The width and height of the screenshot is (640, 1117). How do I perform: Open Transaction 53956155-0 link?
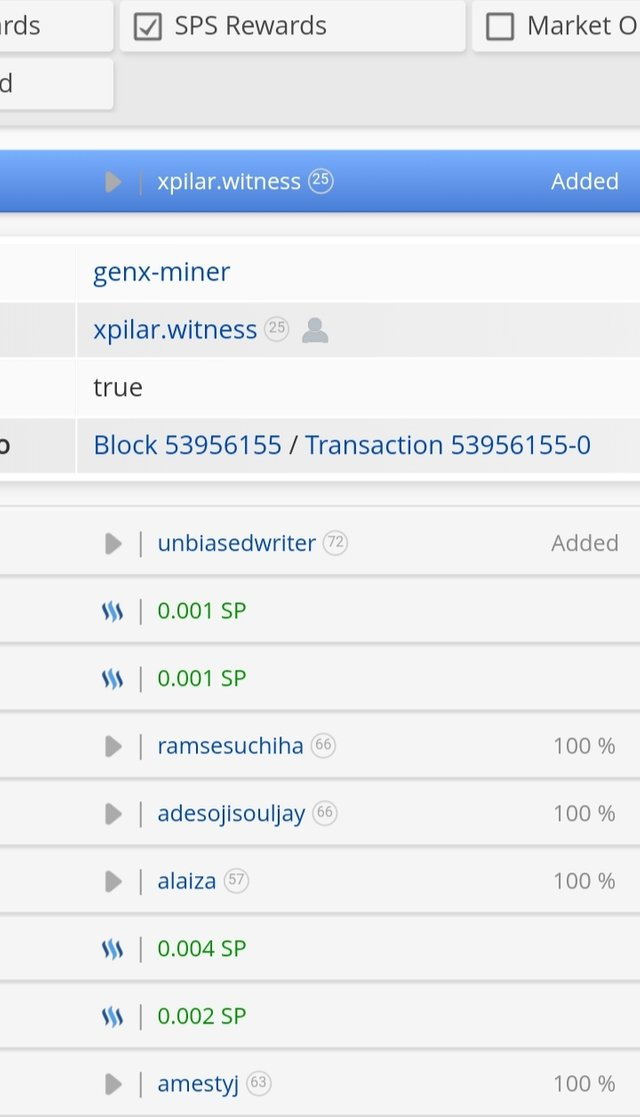tap(447, 445)
